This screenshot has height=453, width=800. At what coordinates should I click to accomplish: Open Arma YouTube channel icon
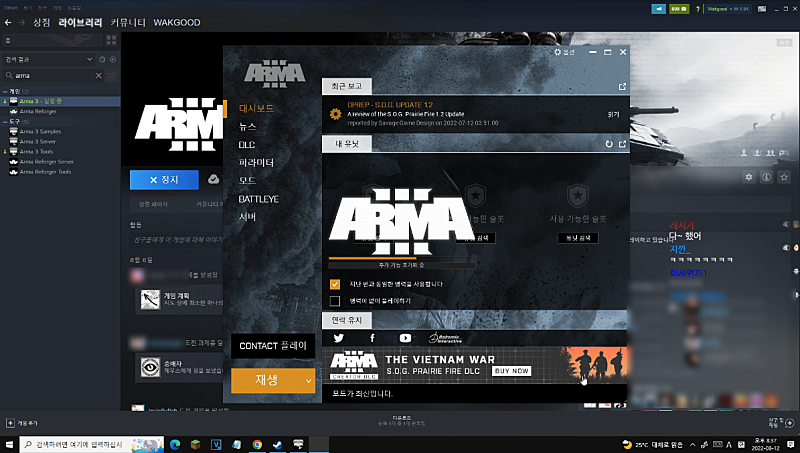(405, 338)
